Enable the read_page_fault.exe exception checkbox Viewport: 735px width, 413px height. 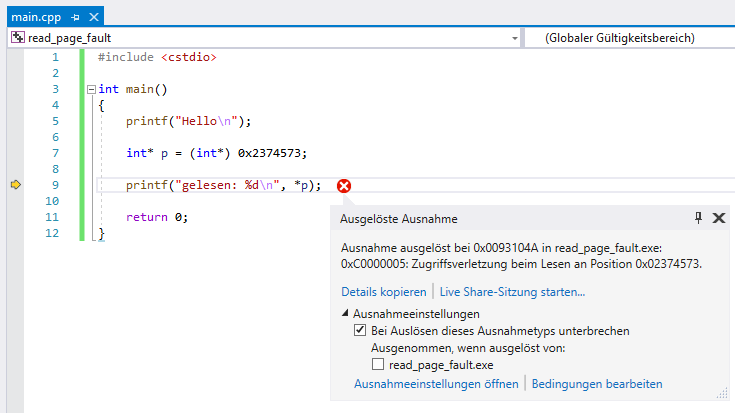click(x=378, y=365)
